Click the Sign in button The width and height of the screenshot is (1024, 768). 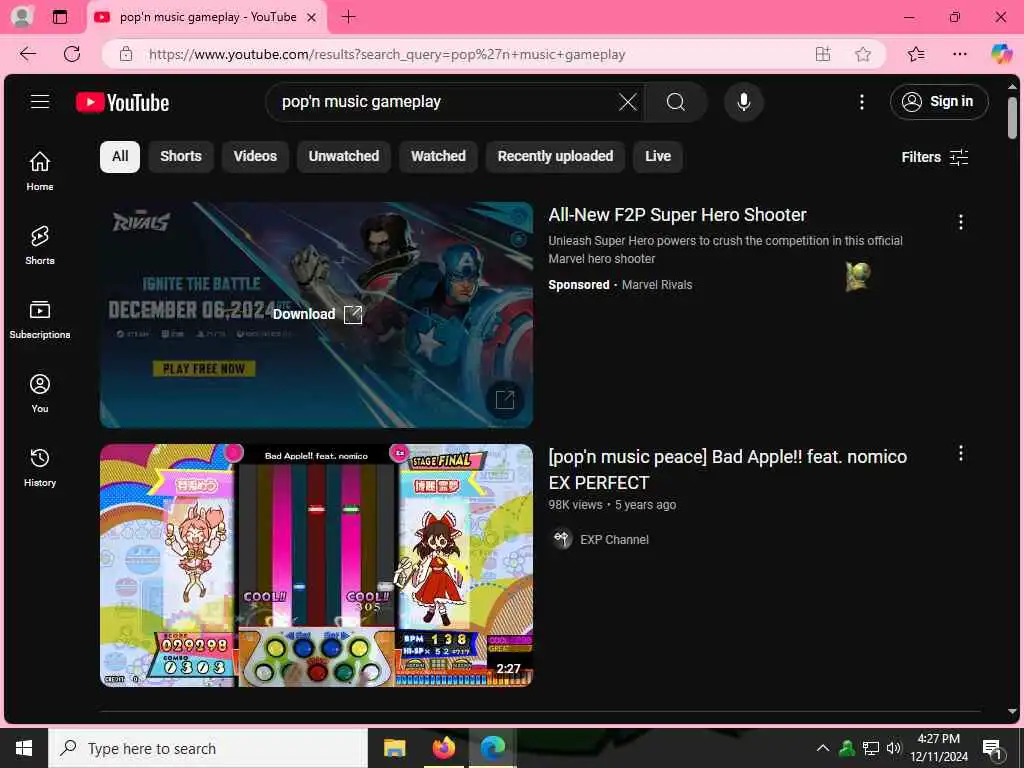point(939,102)
